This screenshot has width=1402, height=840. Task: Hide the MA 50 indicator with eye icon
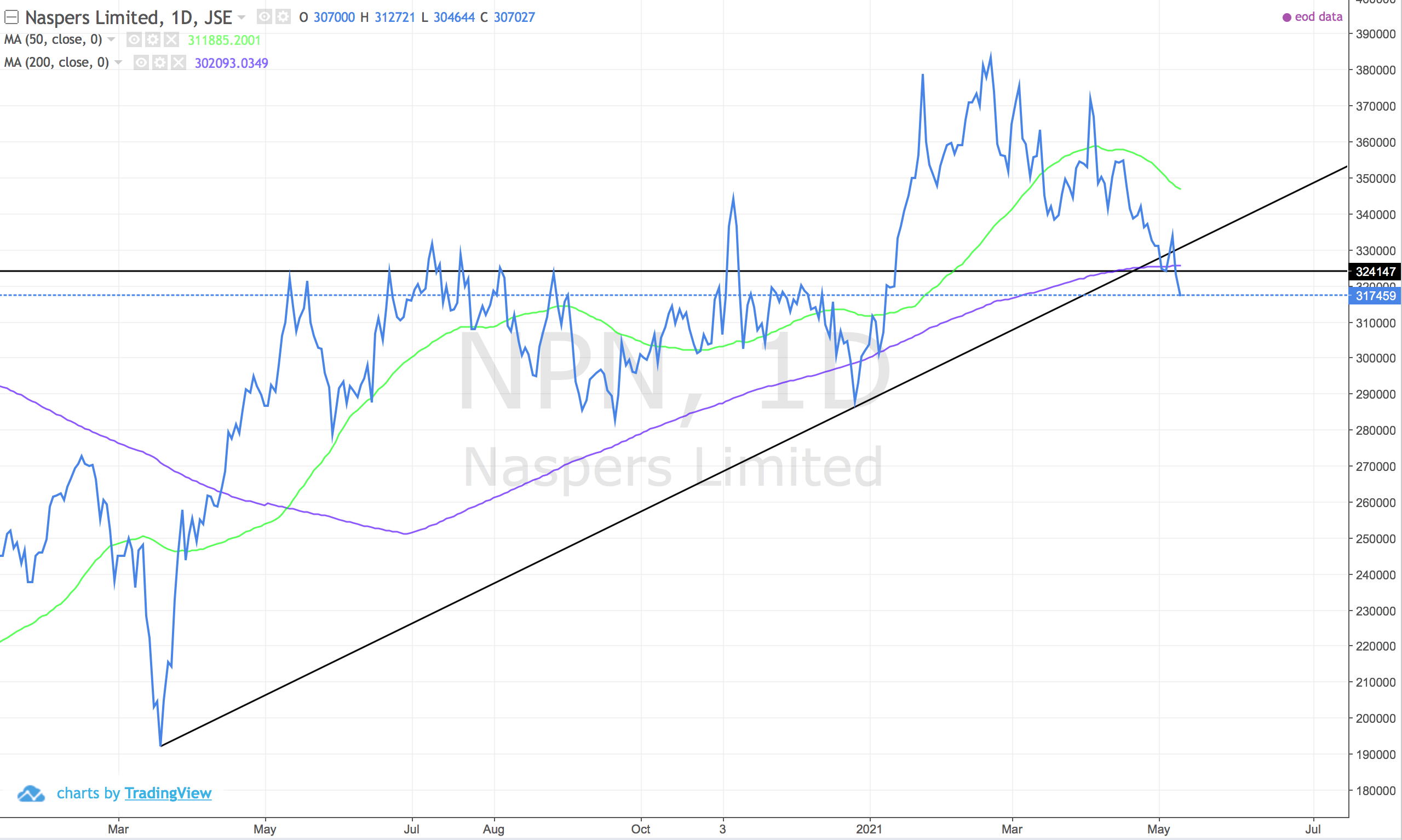click(x=134, y=39)
